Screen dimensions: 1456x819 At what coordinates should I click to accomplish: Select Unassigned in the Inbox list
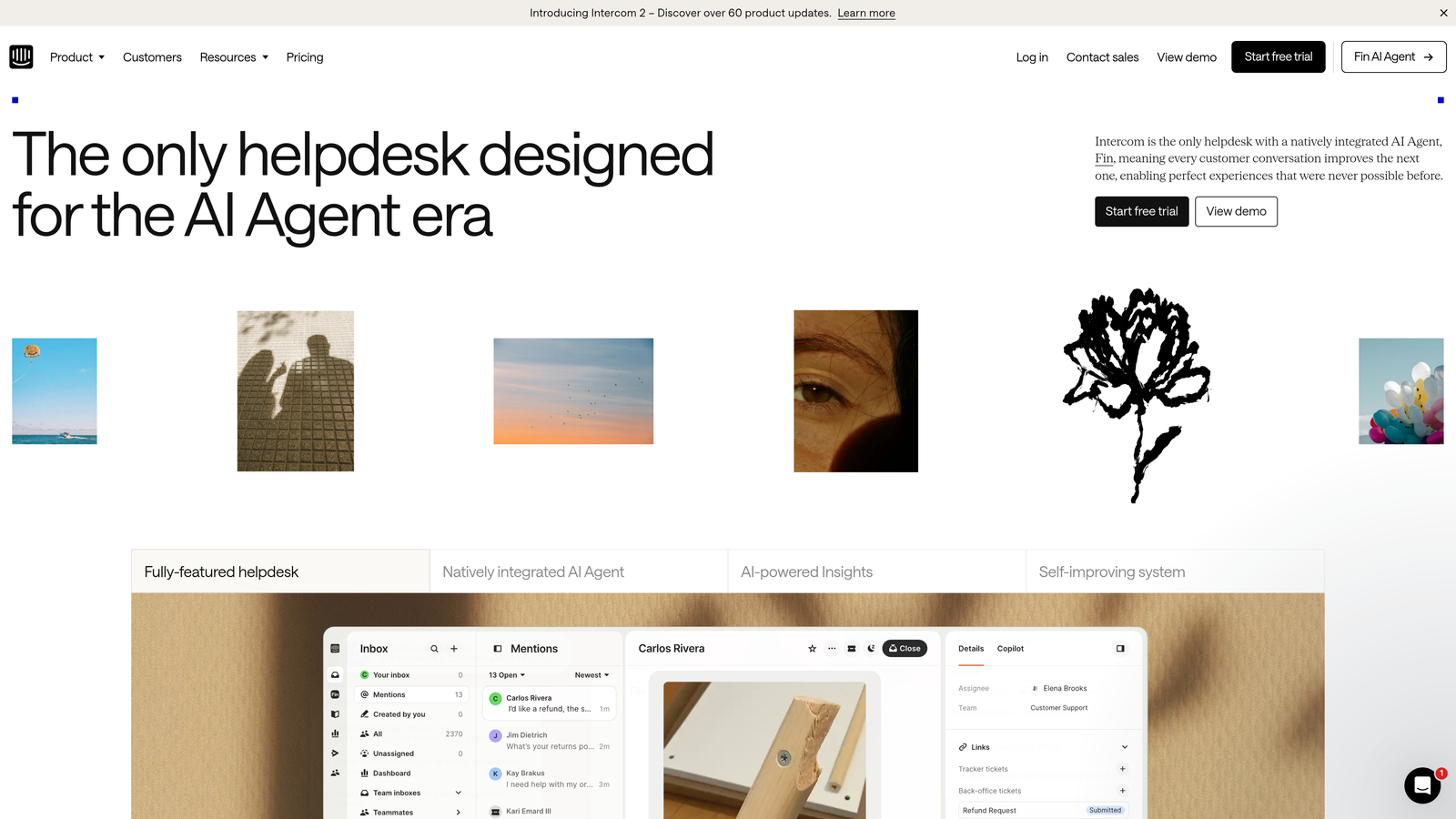coord(411,753)
